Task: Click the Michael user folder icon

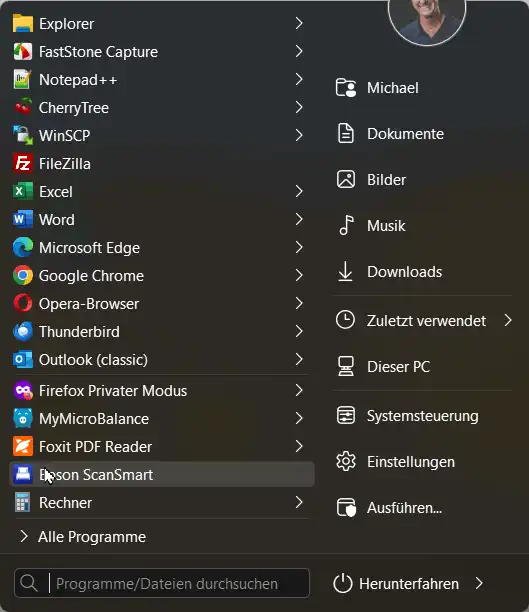Action: pyautogui.click(x=346, y=88)
